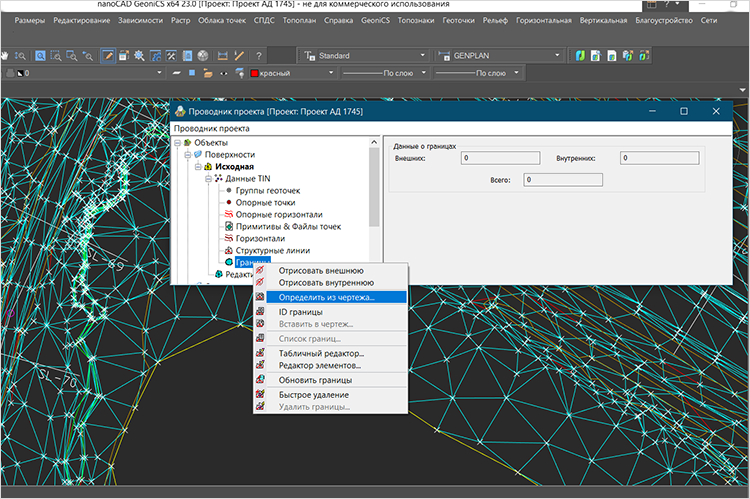Viewport: 750px width, 499px height.
Task: Open the GENPLAN dropdown list
Action: (555, 55)
